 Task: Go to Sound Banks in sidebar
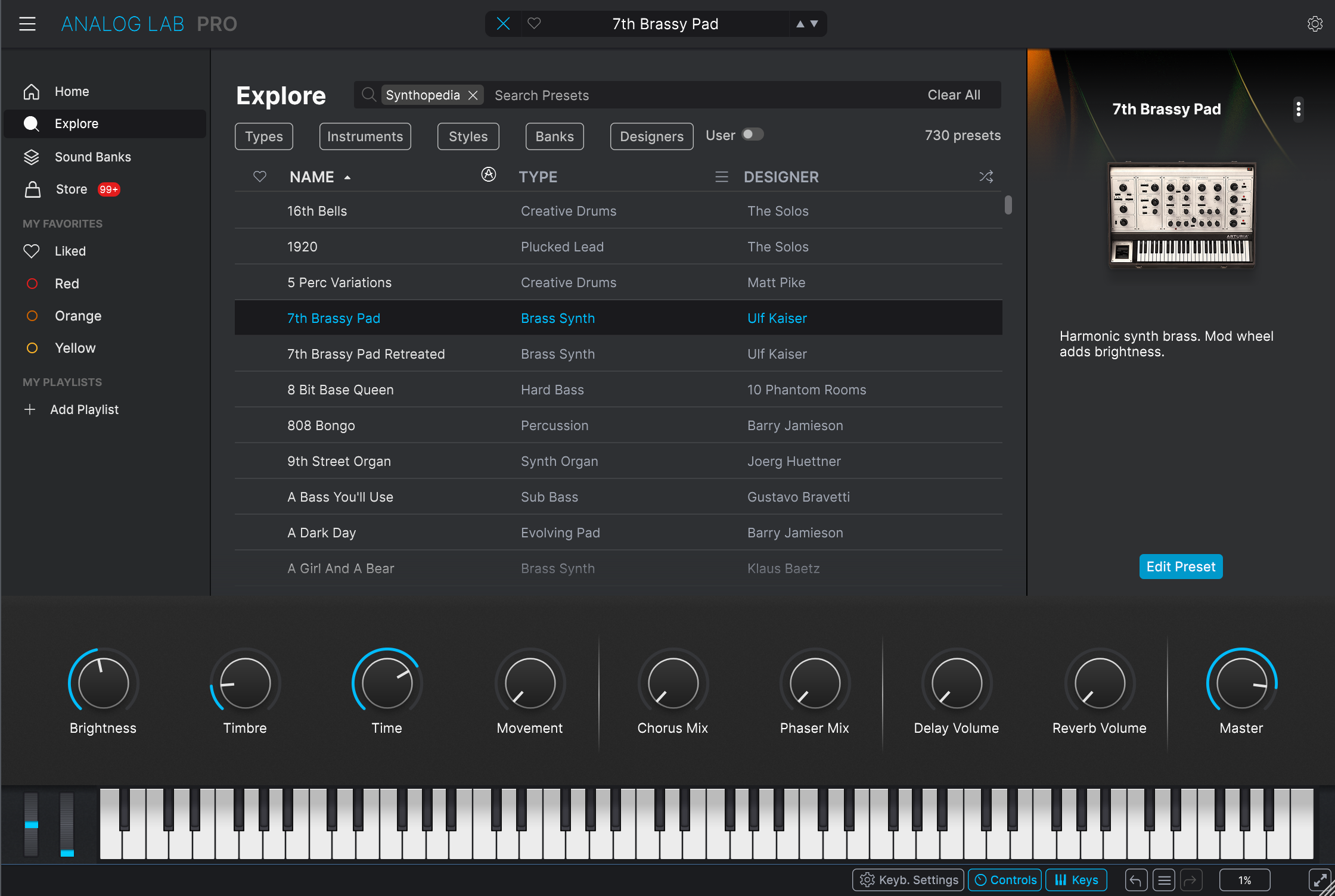pyautogui.click(x=92, y=157)
